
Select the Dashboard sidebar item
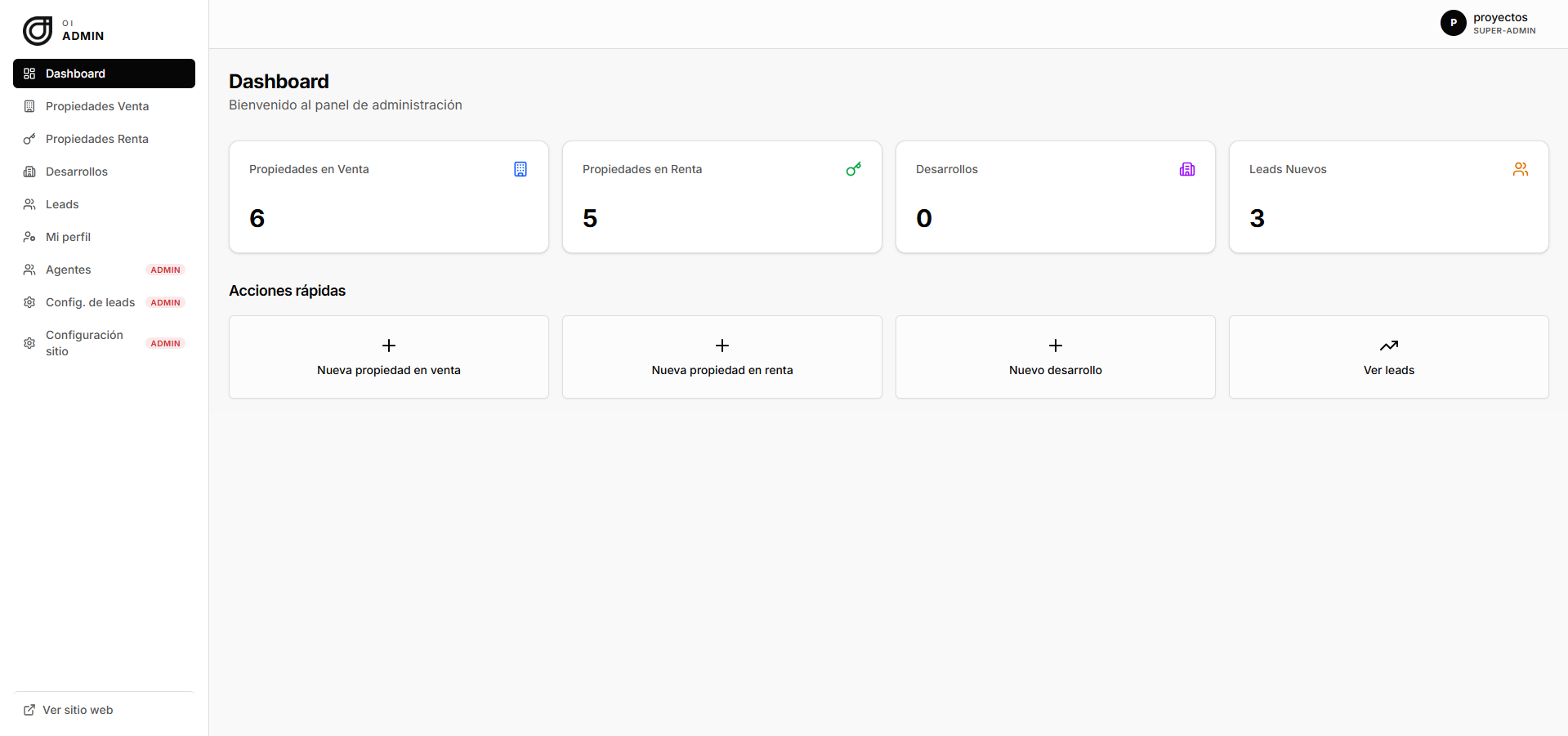(x=104, y=74)
